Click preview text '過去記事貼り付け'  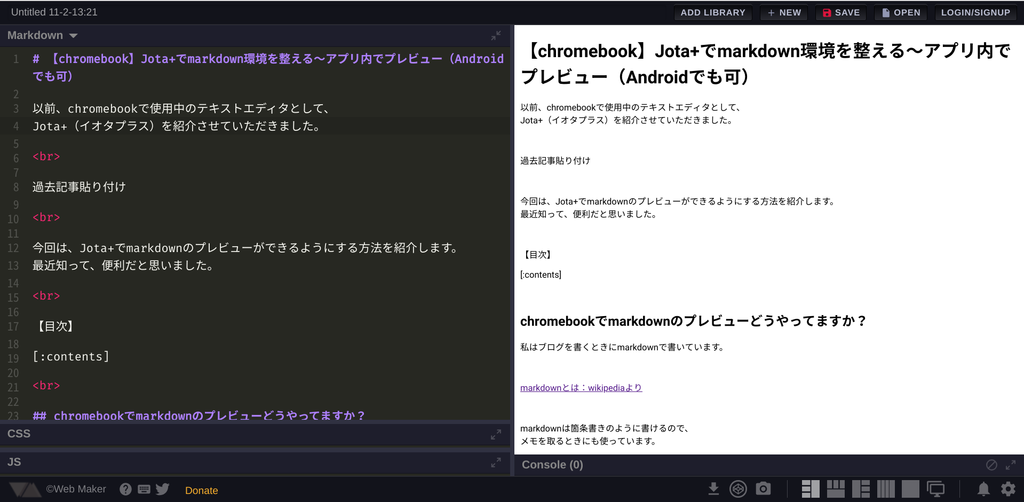click(x=556, y=161)
